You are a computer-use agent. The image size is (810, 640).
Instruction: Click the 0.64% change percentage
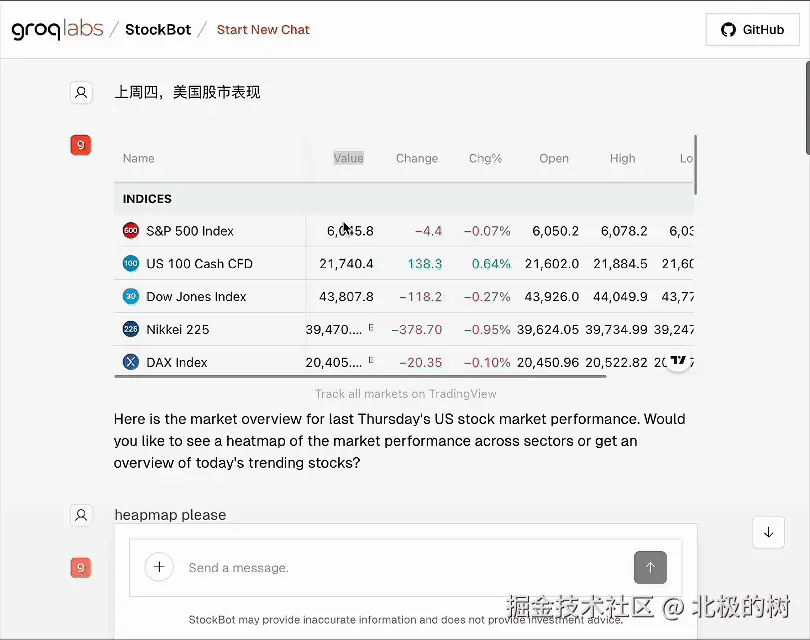pyautogui.click(x=491, y=263)
